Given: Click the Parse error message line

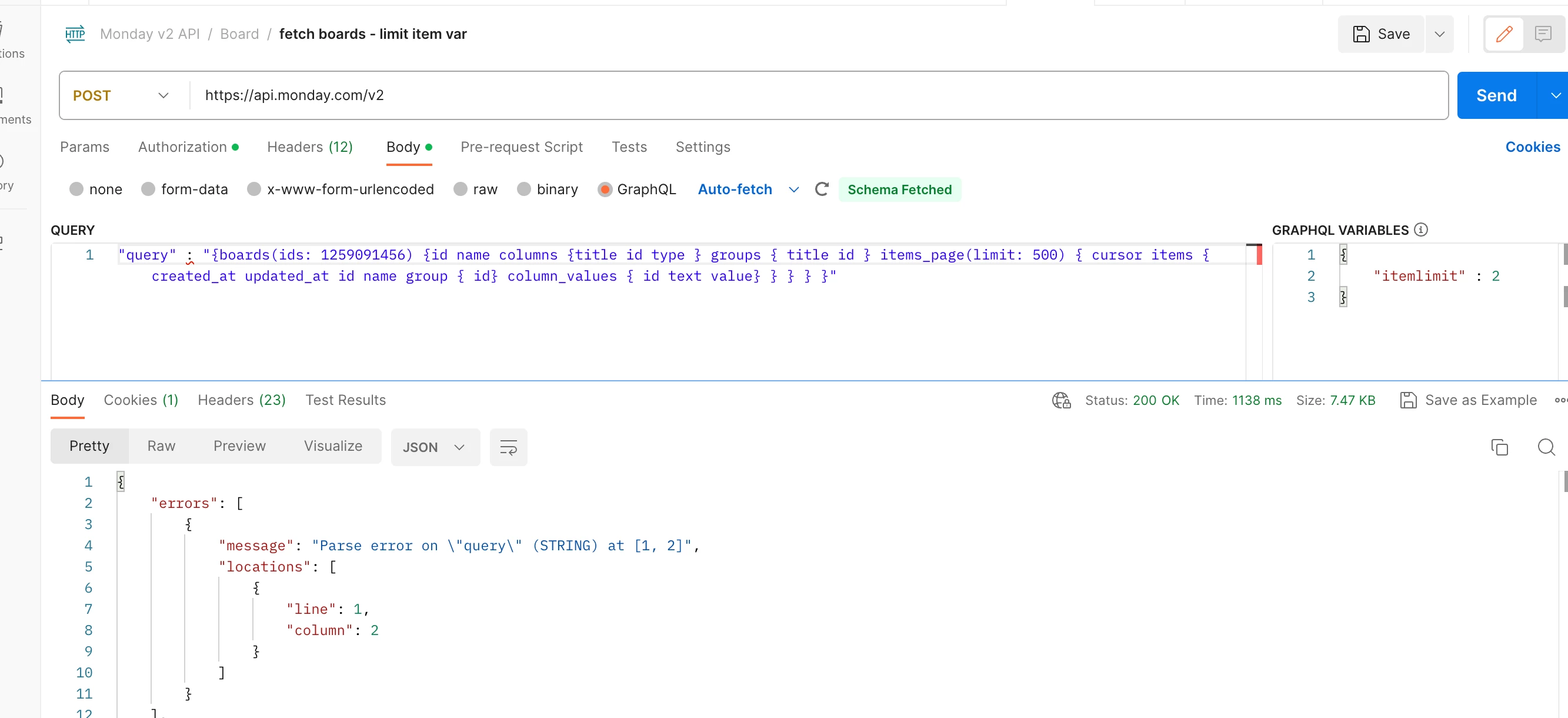Looking at the screenshot, I should [x=459, y=546].
